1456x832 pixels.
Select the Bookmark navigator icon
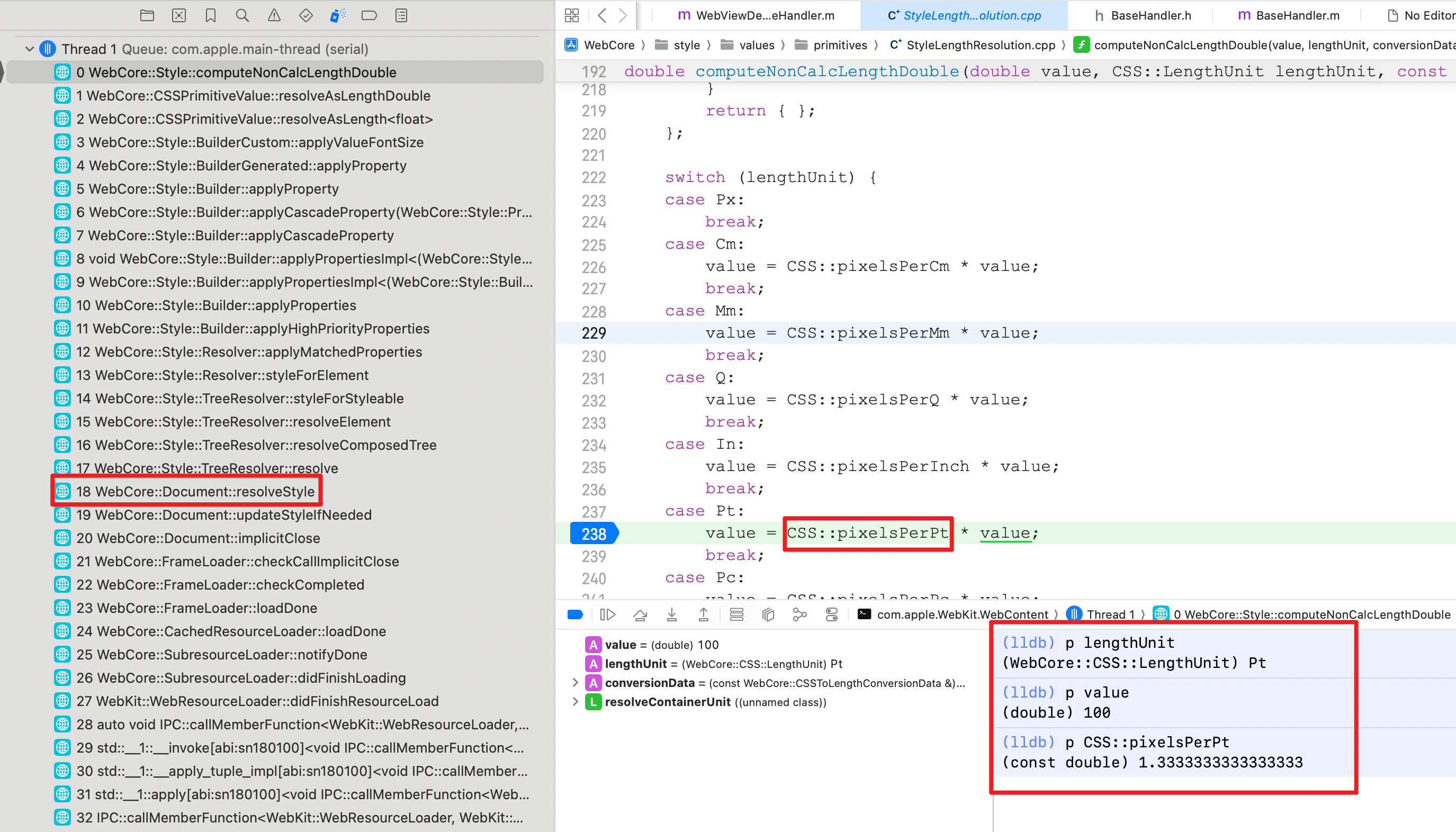point(210,15)
